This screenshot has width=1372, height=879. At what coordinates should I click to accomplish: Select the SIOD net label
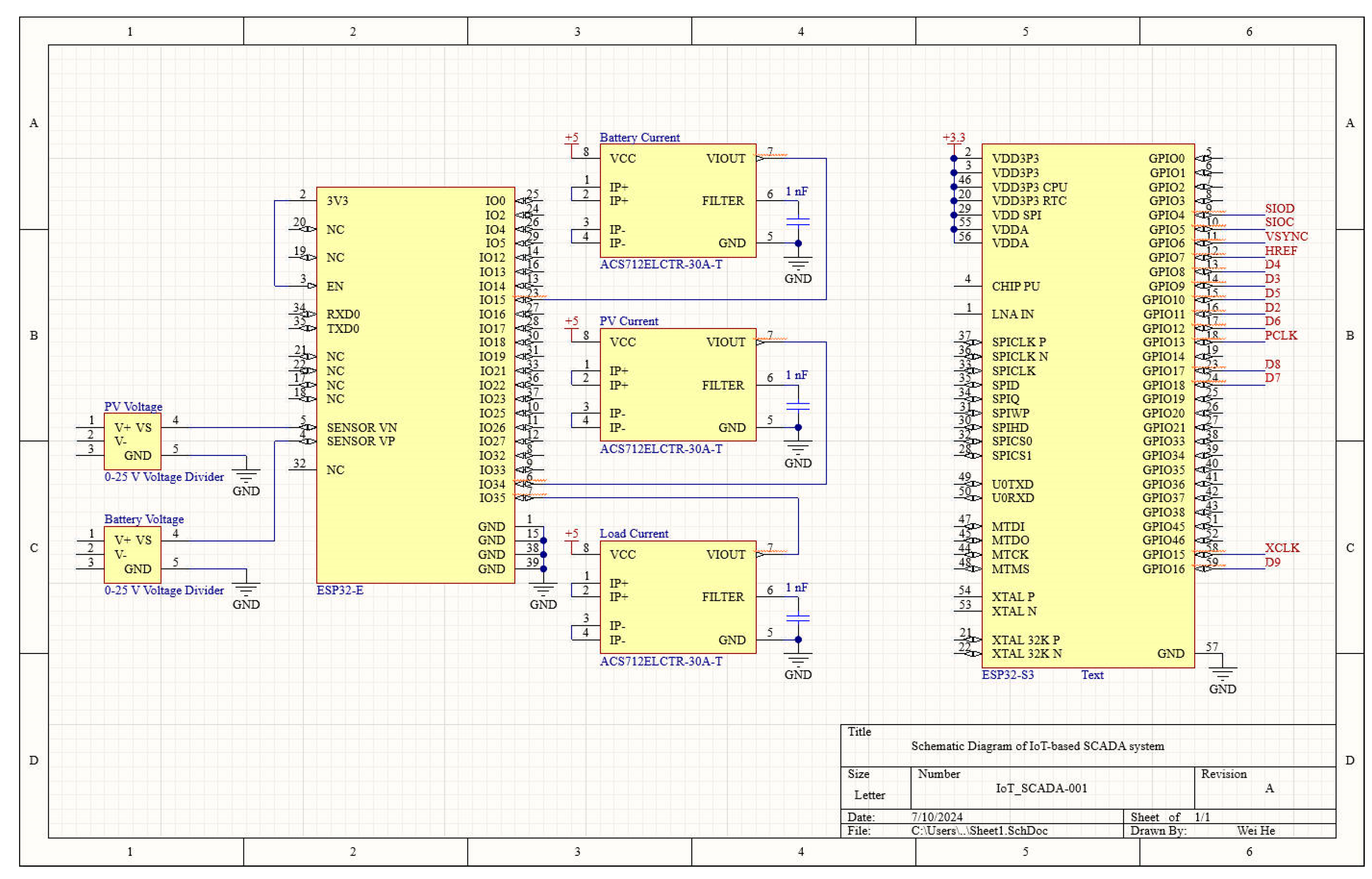pos(1279,208)
